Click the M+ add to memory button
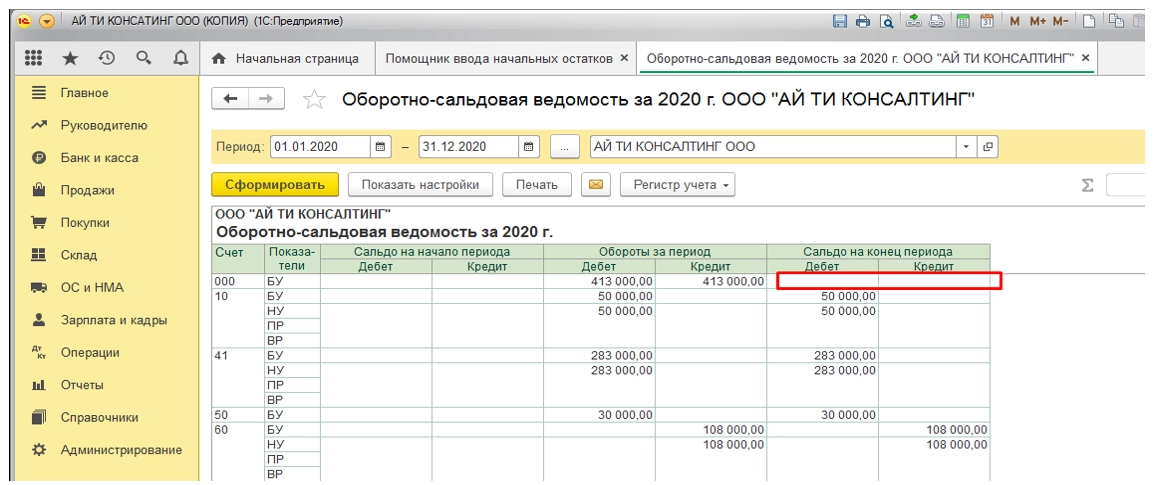The width and height of the screenshot is (1157, 485). (x=1037, y=21)
